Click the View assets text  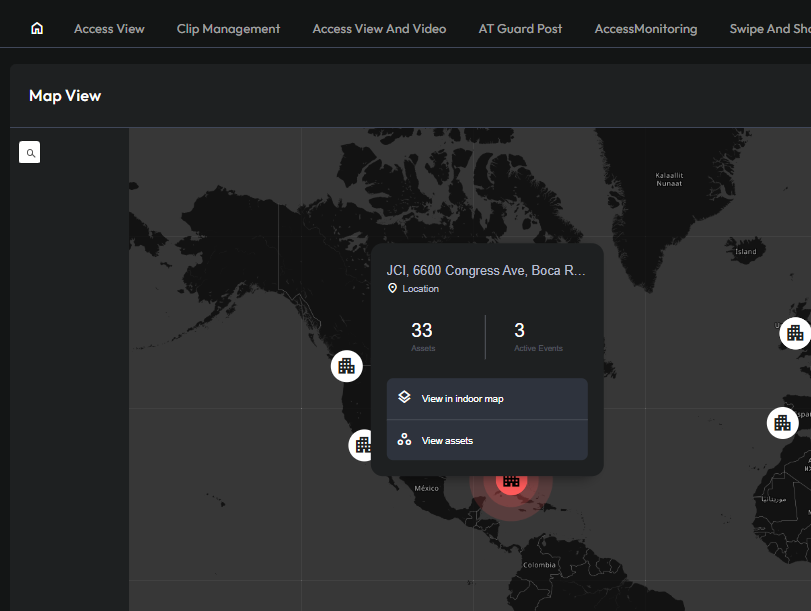tap(447, 440)
